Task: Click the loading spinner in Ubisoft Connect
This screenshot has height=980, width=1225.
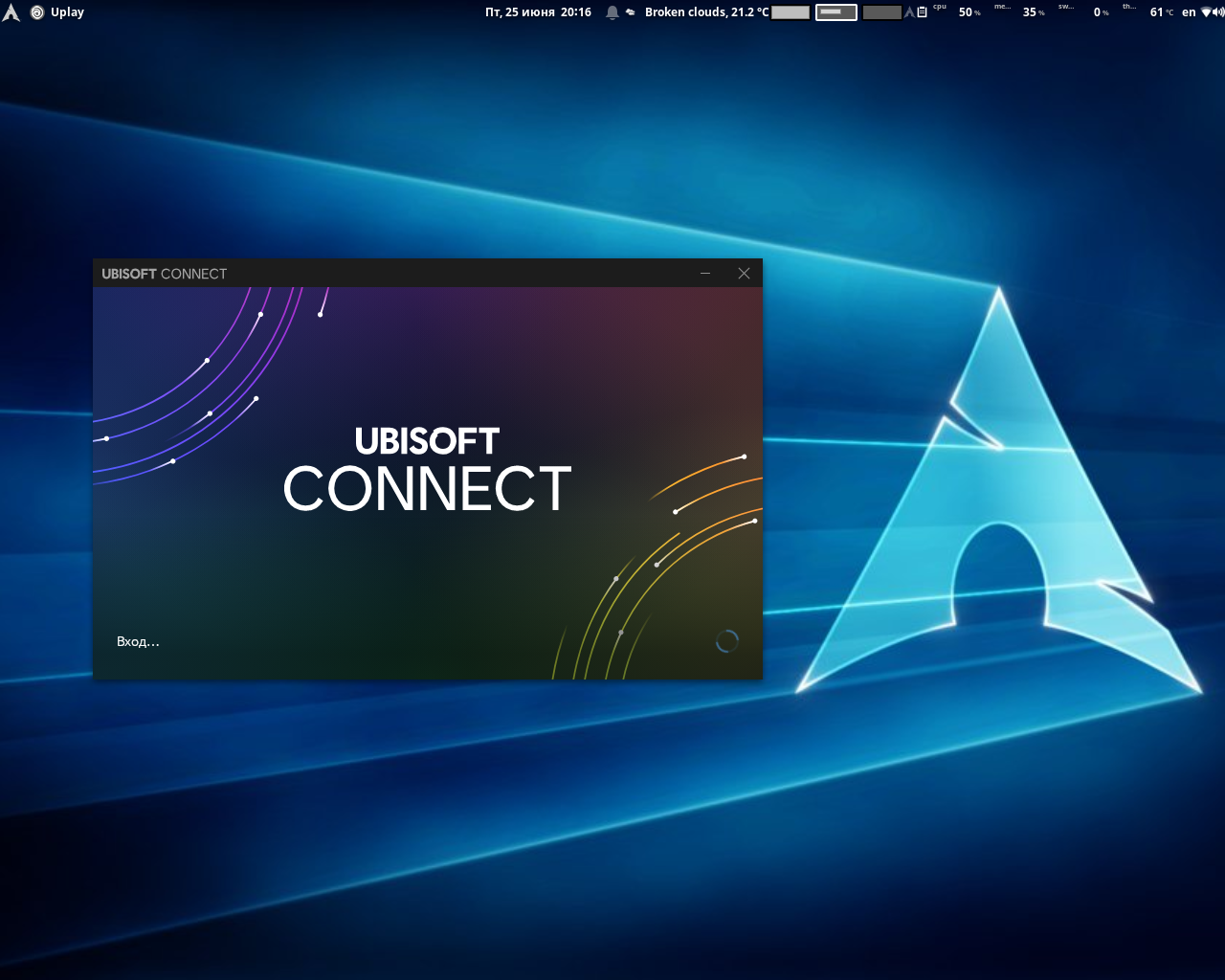Action: coord(727,641)
